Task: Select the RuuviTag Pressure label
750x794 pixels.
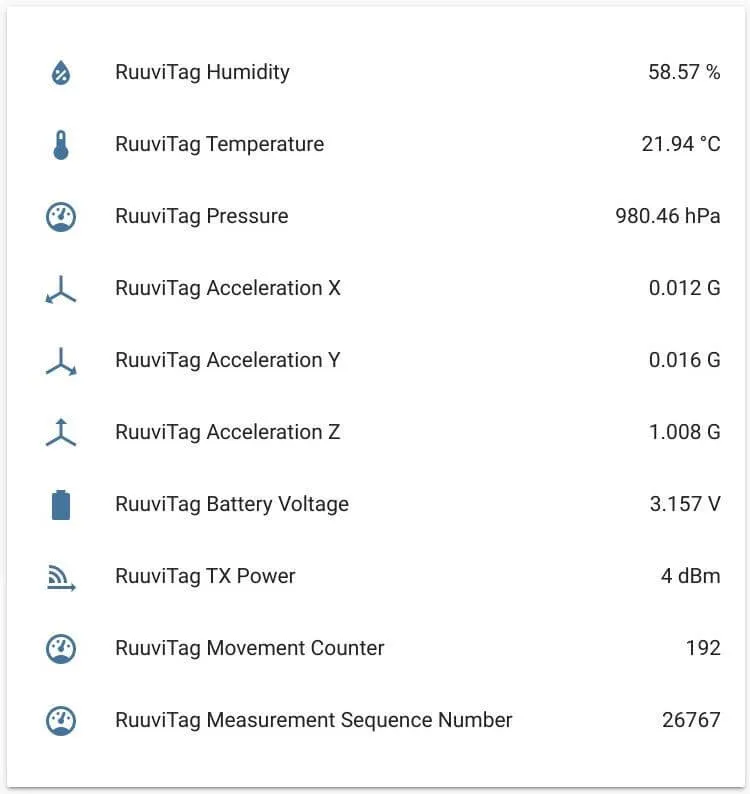Action: pyautogui.click(x=201, y=216)
